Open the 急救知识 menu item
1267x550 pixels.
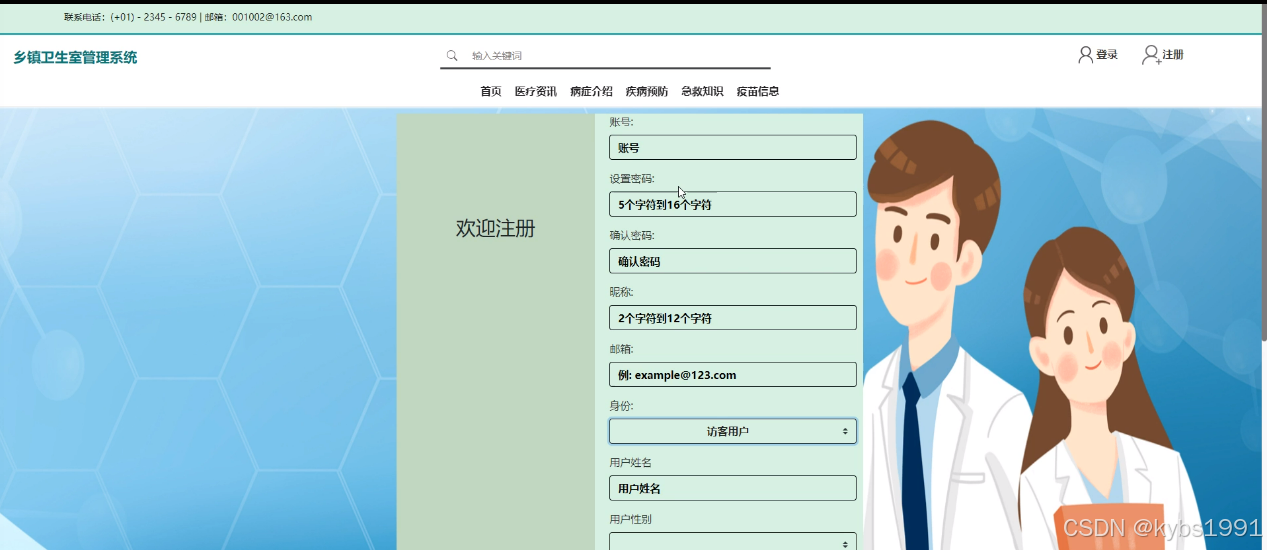click(702, 91)
